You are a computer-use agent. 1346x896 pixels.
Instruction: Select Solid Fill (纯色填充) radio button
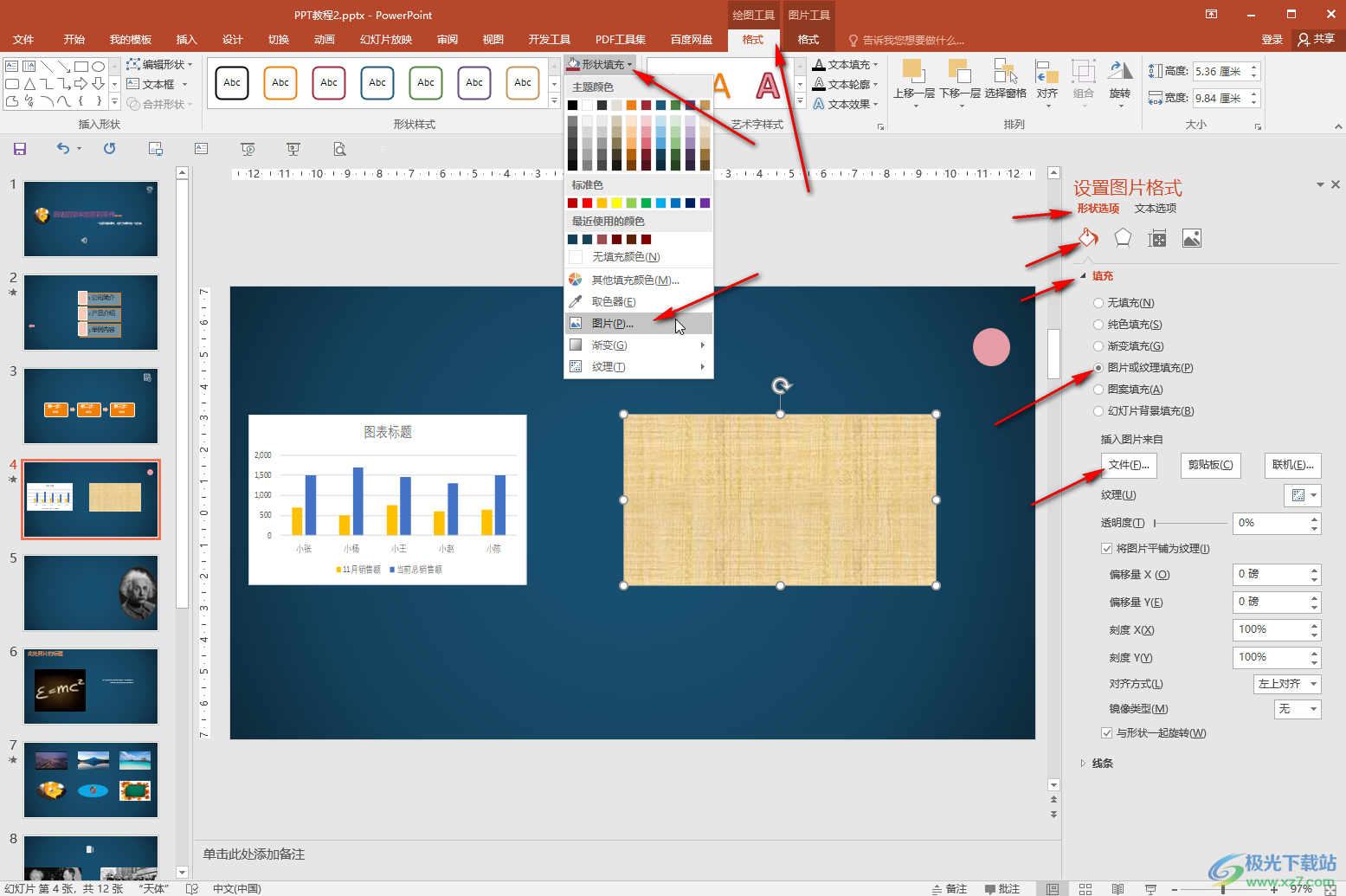(1098, 325)
